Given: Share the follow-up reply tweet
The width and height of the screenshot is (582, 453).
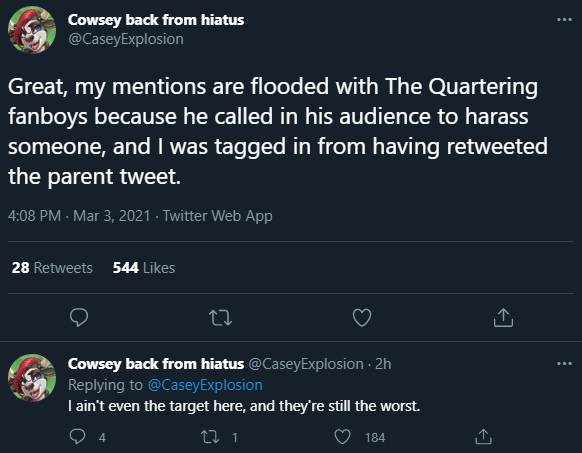Looking at the screenshot, I should pos(483,437).
